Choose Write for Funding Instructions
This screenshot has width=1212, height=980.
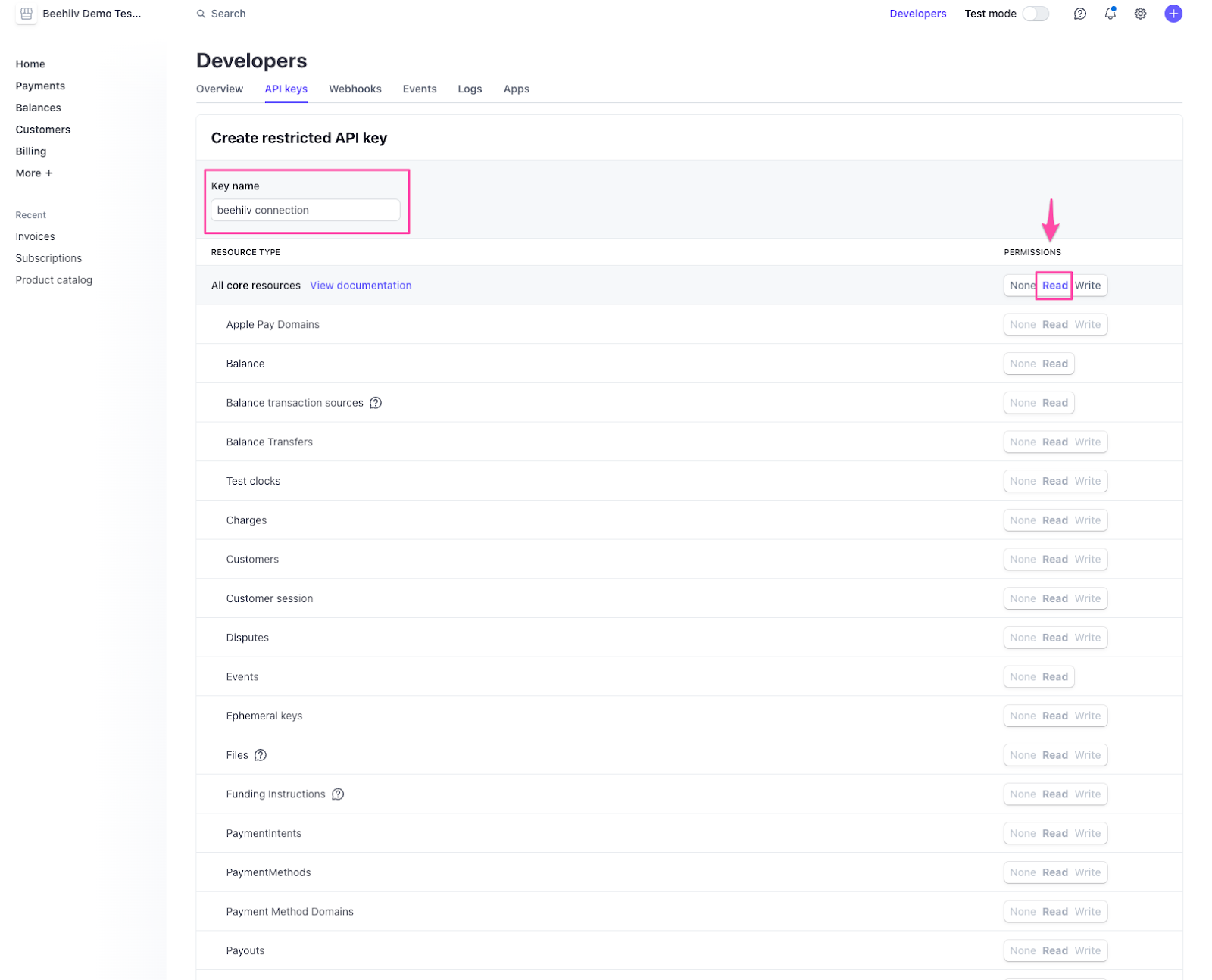pyautogui.click(x=1087, y=794)
